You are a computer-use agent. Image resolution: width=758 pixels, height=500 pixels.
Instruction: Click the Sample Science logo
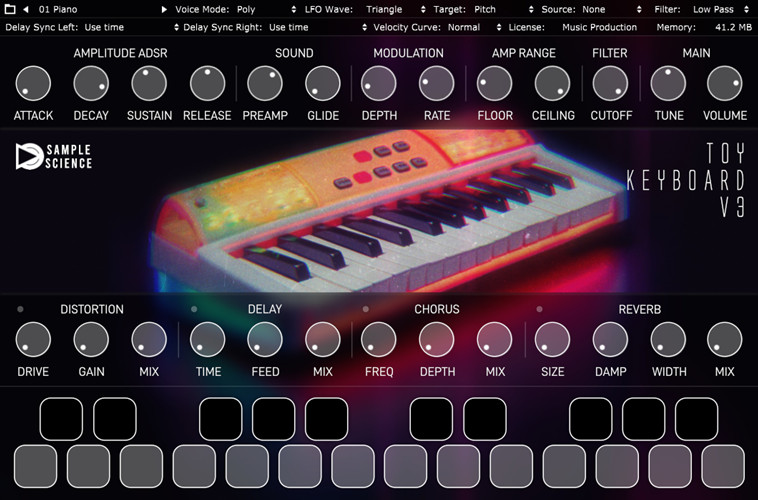(54, 157)
